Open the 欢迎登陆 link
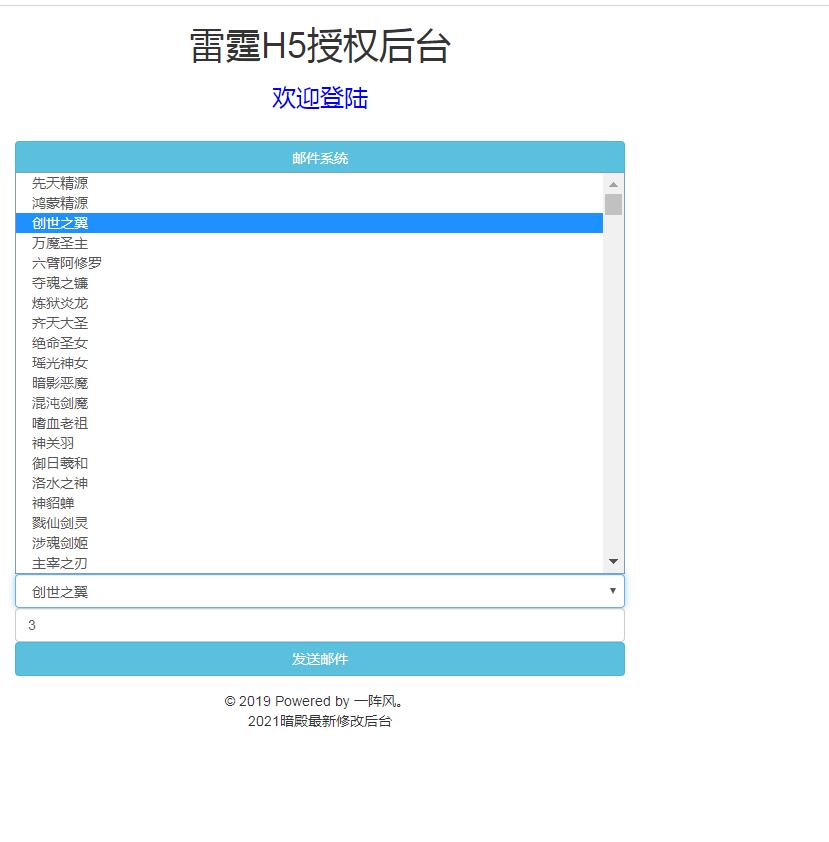This screenshot has width=829, height=842. [x=320, y=98]
